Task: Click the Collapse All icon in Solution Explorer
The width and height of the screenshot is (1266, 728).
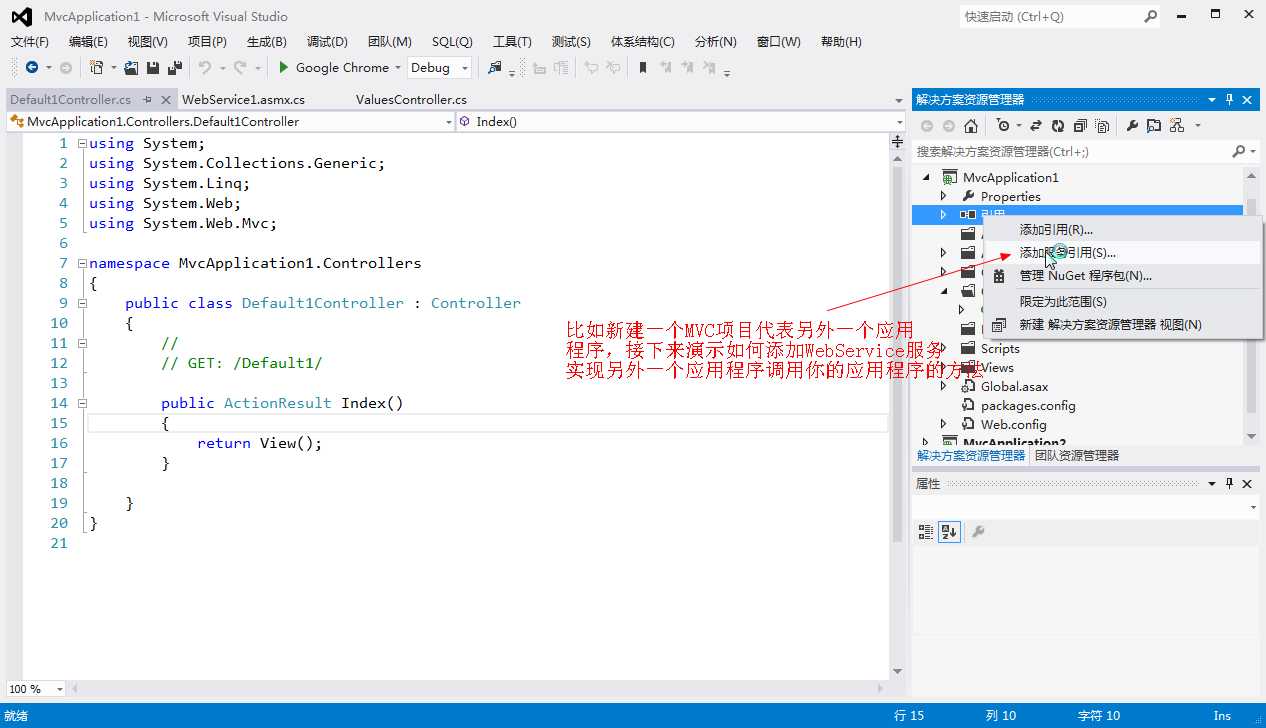Action: [x=1080, y=126]
